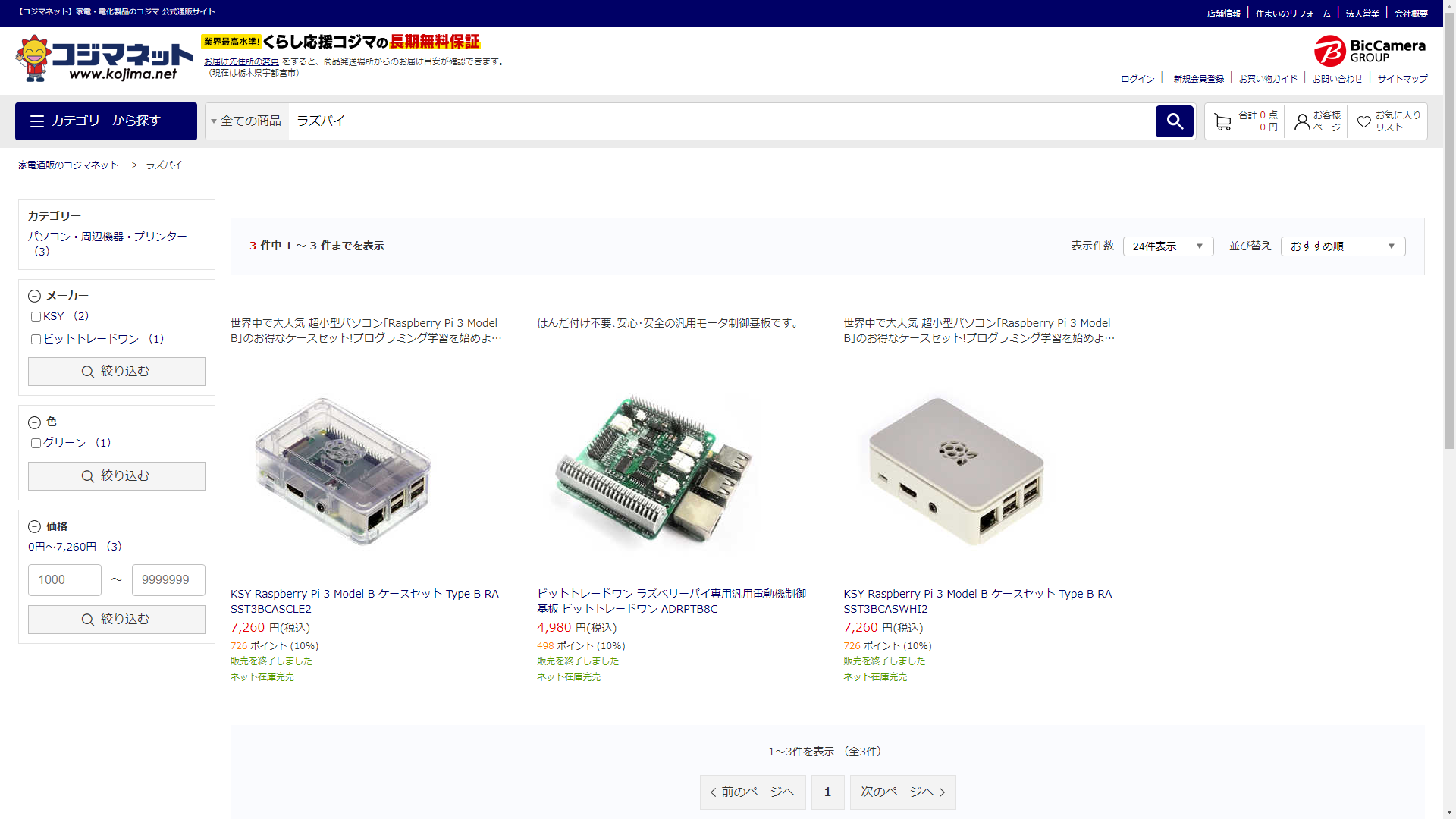Open the サイトマップ link
Viewport: 1456px width, 819px height.
[x=1402, y=79]
